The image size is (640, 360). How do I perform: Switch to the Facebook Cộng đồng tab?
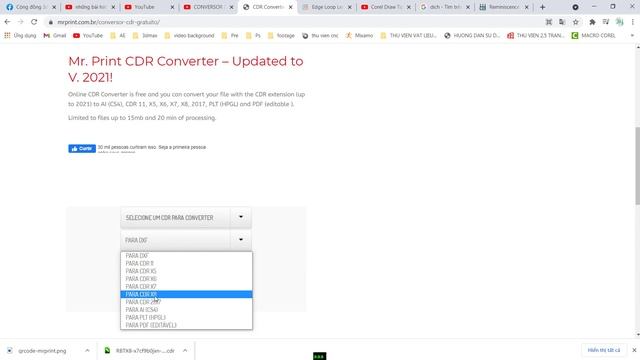31,7
